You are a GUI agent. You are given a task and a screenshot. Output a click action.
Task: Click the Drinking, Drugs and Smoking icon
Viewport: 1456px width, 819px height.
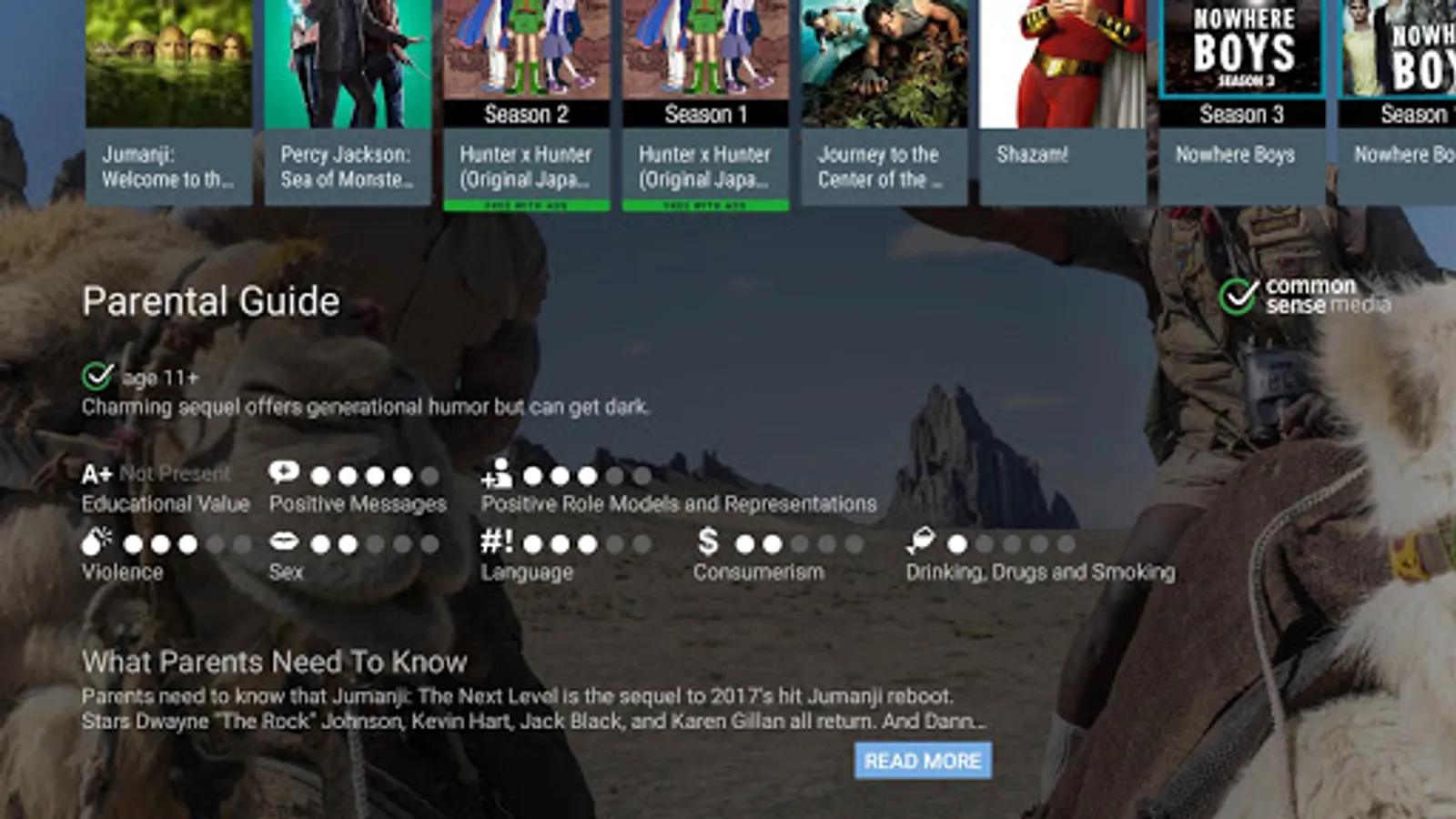(921, 541)
